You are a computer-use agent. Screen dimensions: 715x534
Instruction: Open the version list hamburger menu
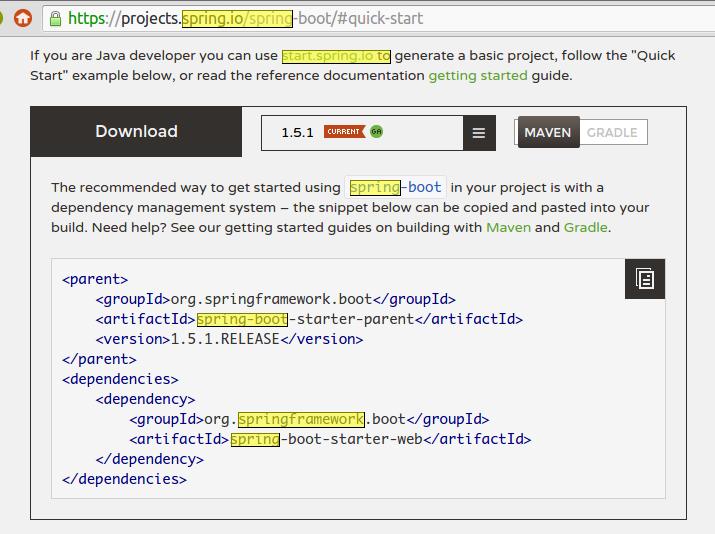tap(479, 133)
